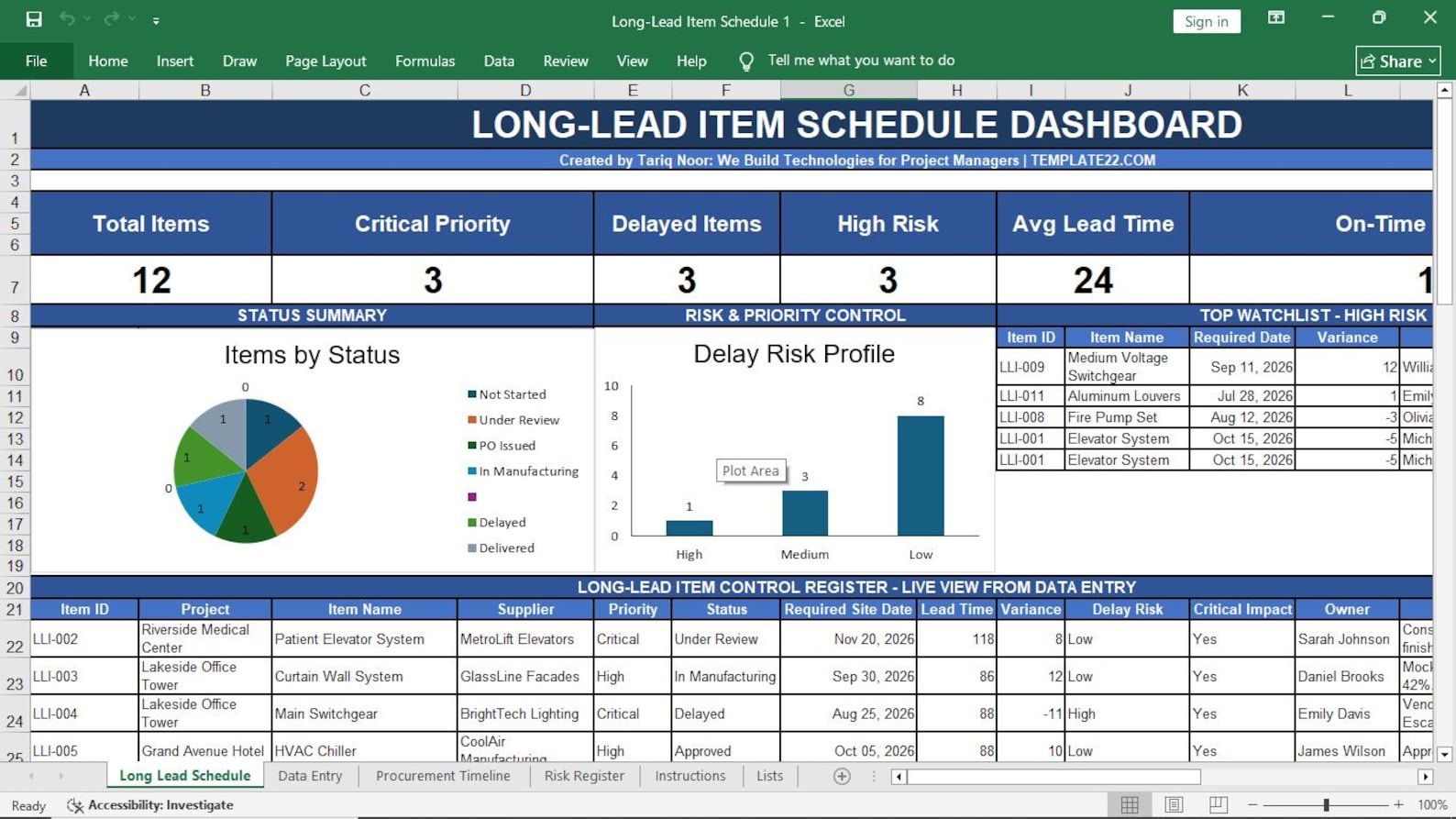Switch to Normal view icon

click(x=1130, y=804)
